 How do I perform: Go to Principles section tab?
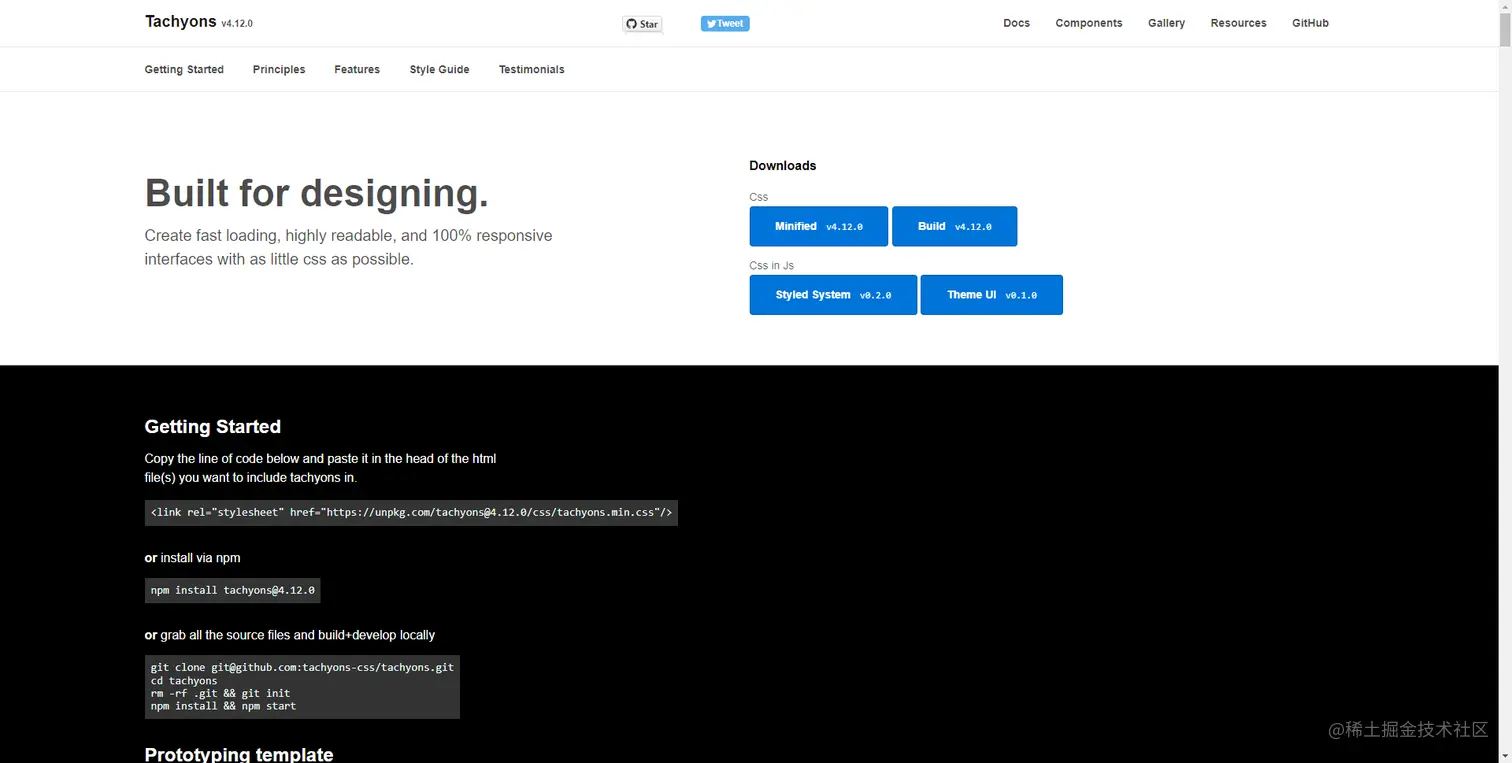[279, 70]
